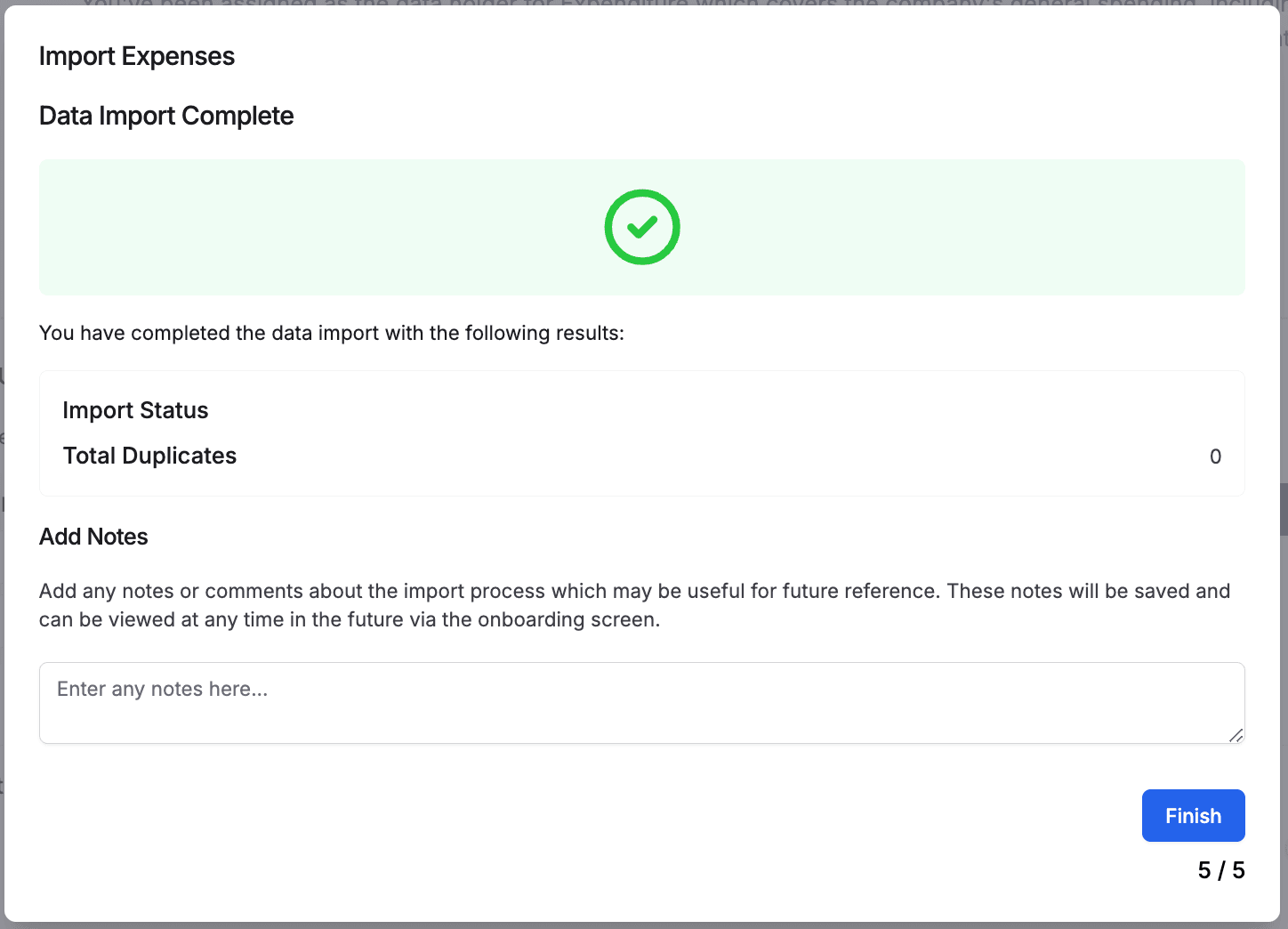Screen dimensions: 1288x929
Task: Click the 'Import Expenses' dialog title
Action: pos(137,56)
